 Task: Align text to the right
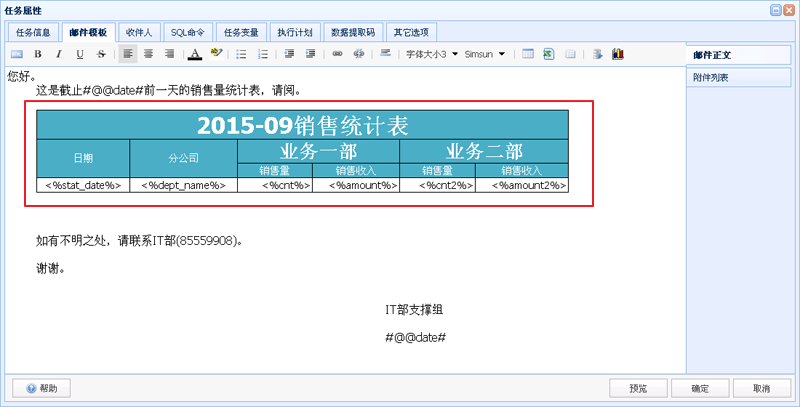[170, 54]
